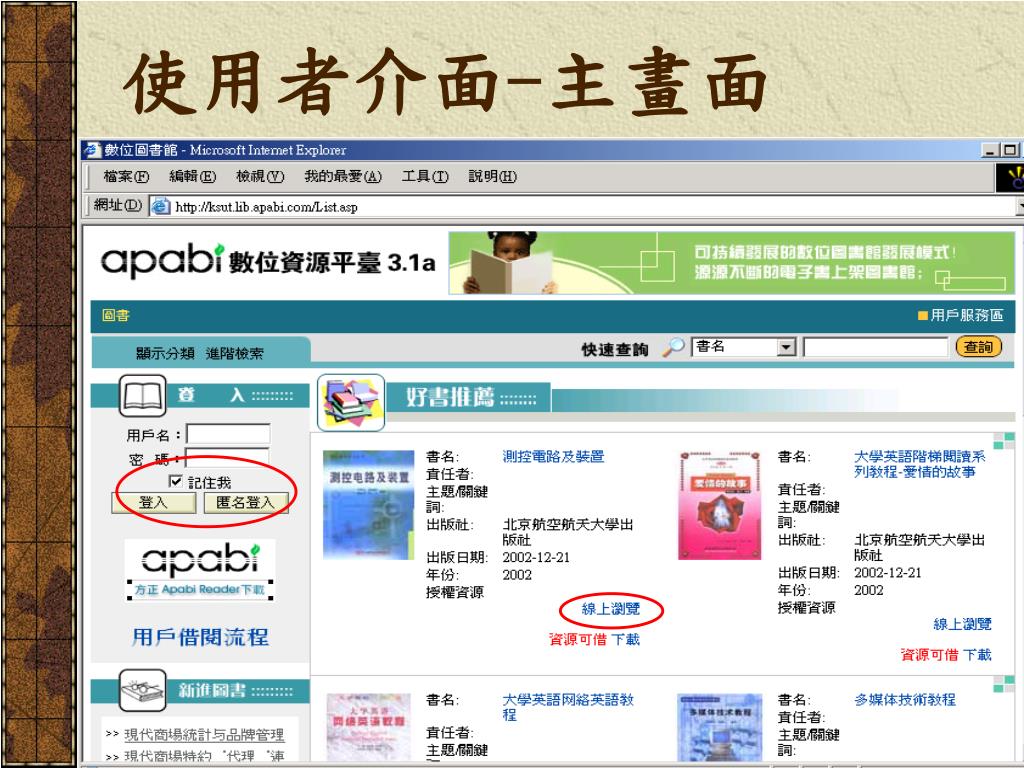Open the 說明(H) menu
This screenshot has height=768, width=1024.
point(492,176)
